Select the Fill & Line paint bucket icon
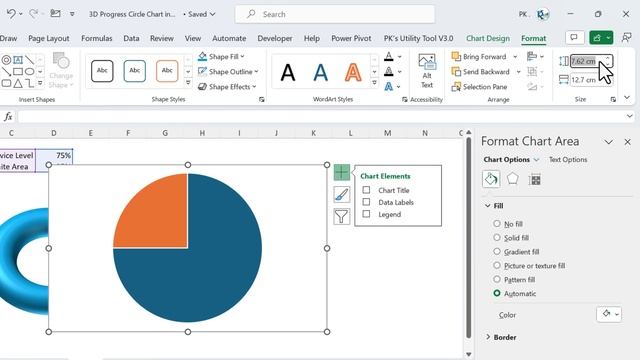640x360 pixels. point(491,179)
